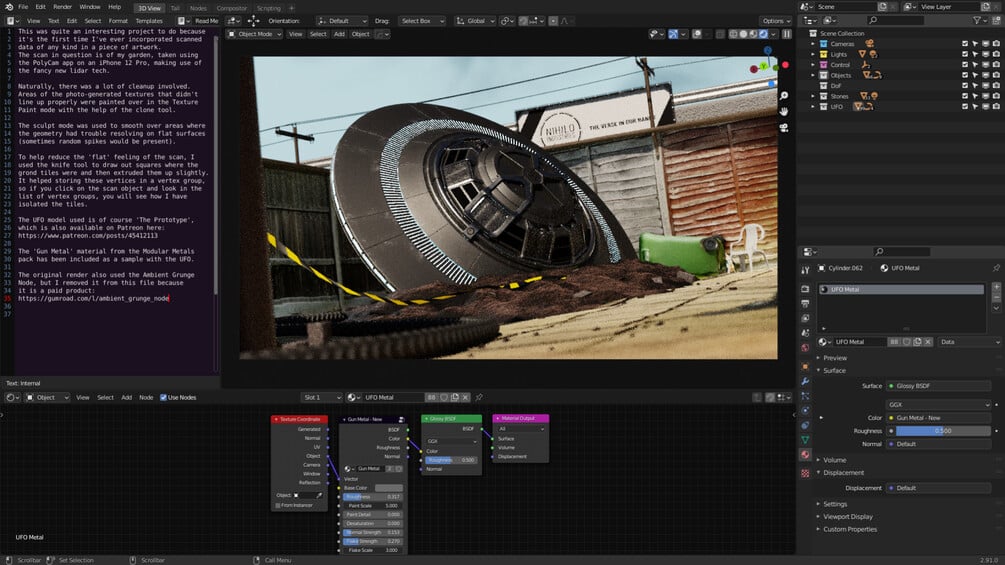The image size is (1005, 565).
Task: Open the Tool properties tab icon
Action: click(805, 270)
